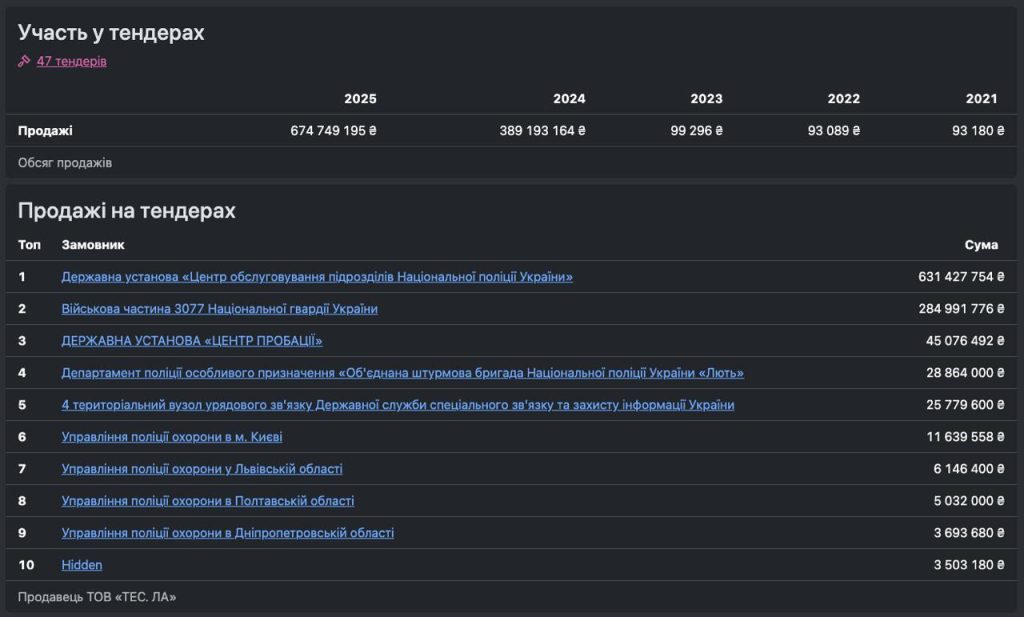This screenshot has height=617, width=1024.
Task: Open the 47 тендерів link
Action: pos(71,61)
